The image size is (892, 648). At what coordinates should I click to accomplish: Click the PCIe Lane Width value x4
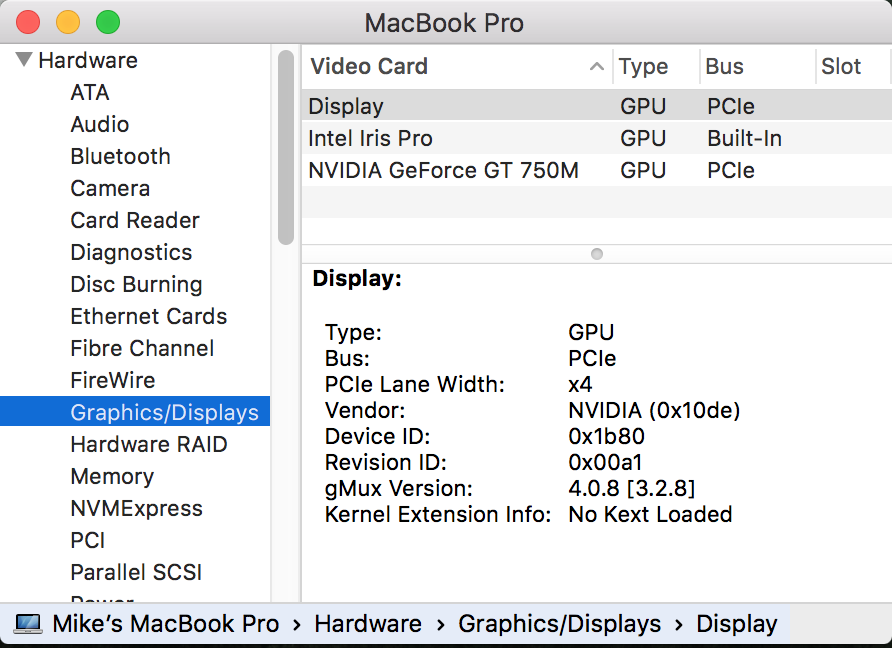(x=580, y=385)
